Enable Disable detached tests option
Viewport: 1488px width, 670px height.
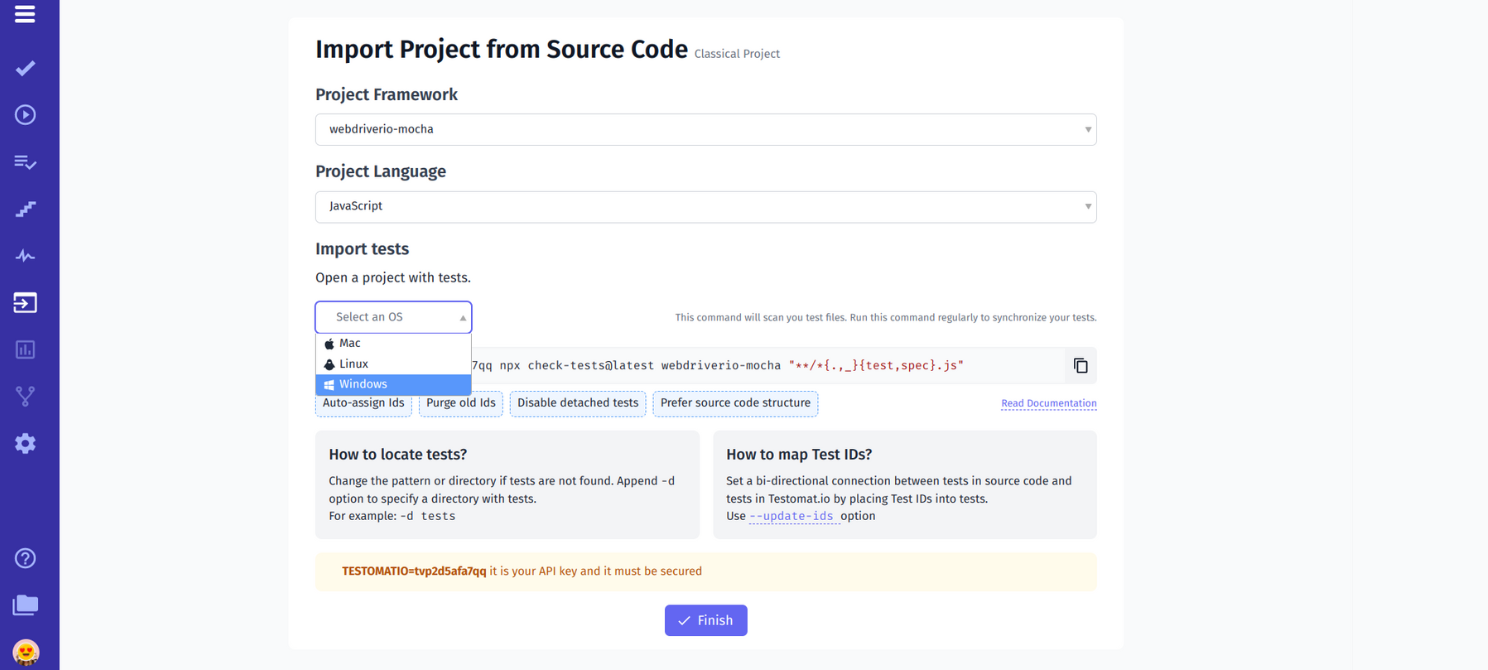pyautogui.click(x=577, y=403)
